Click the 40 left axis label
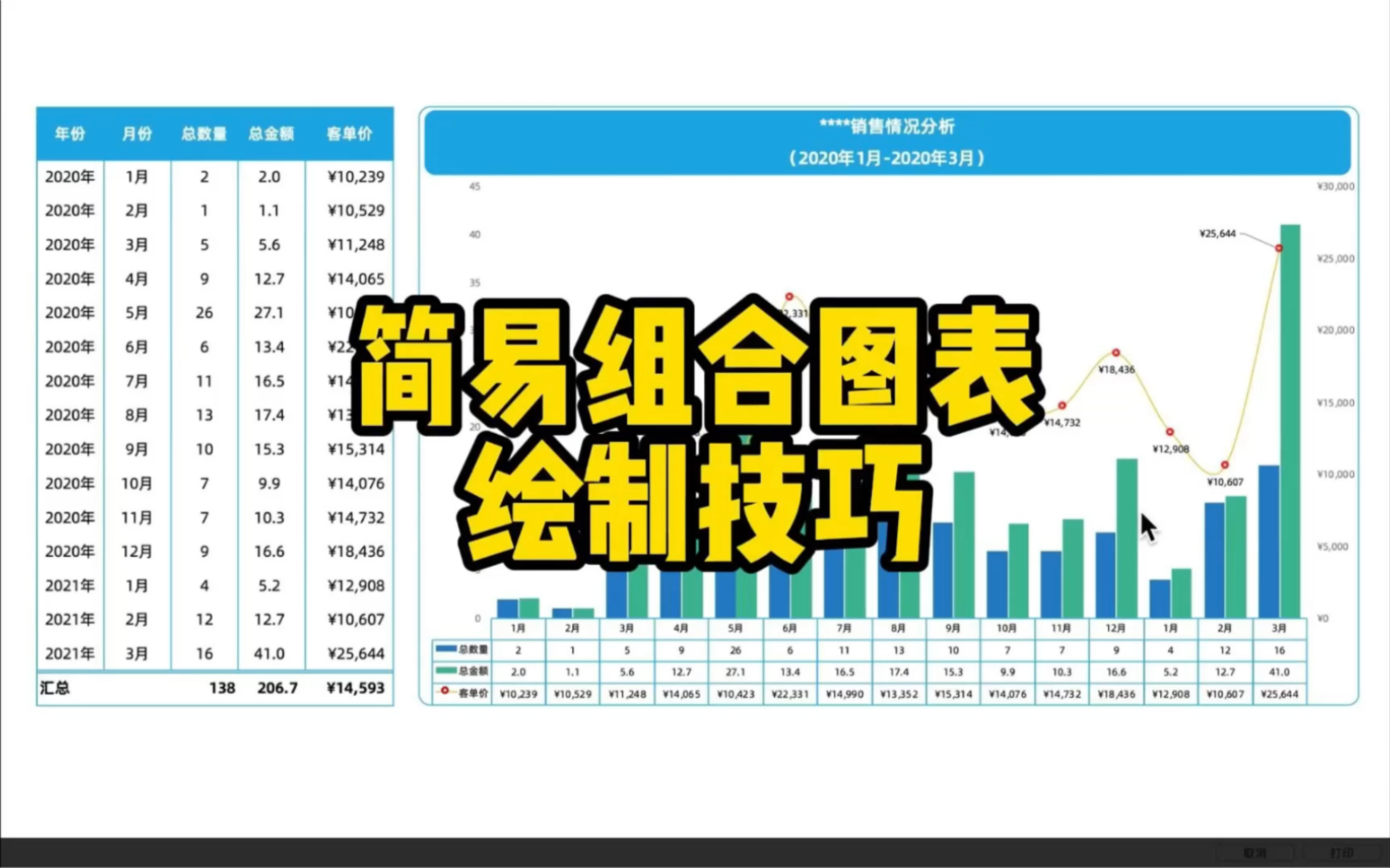The width and height of the screenshot is (1390, 868). tap(474, 234)
